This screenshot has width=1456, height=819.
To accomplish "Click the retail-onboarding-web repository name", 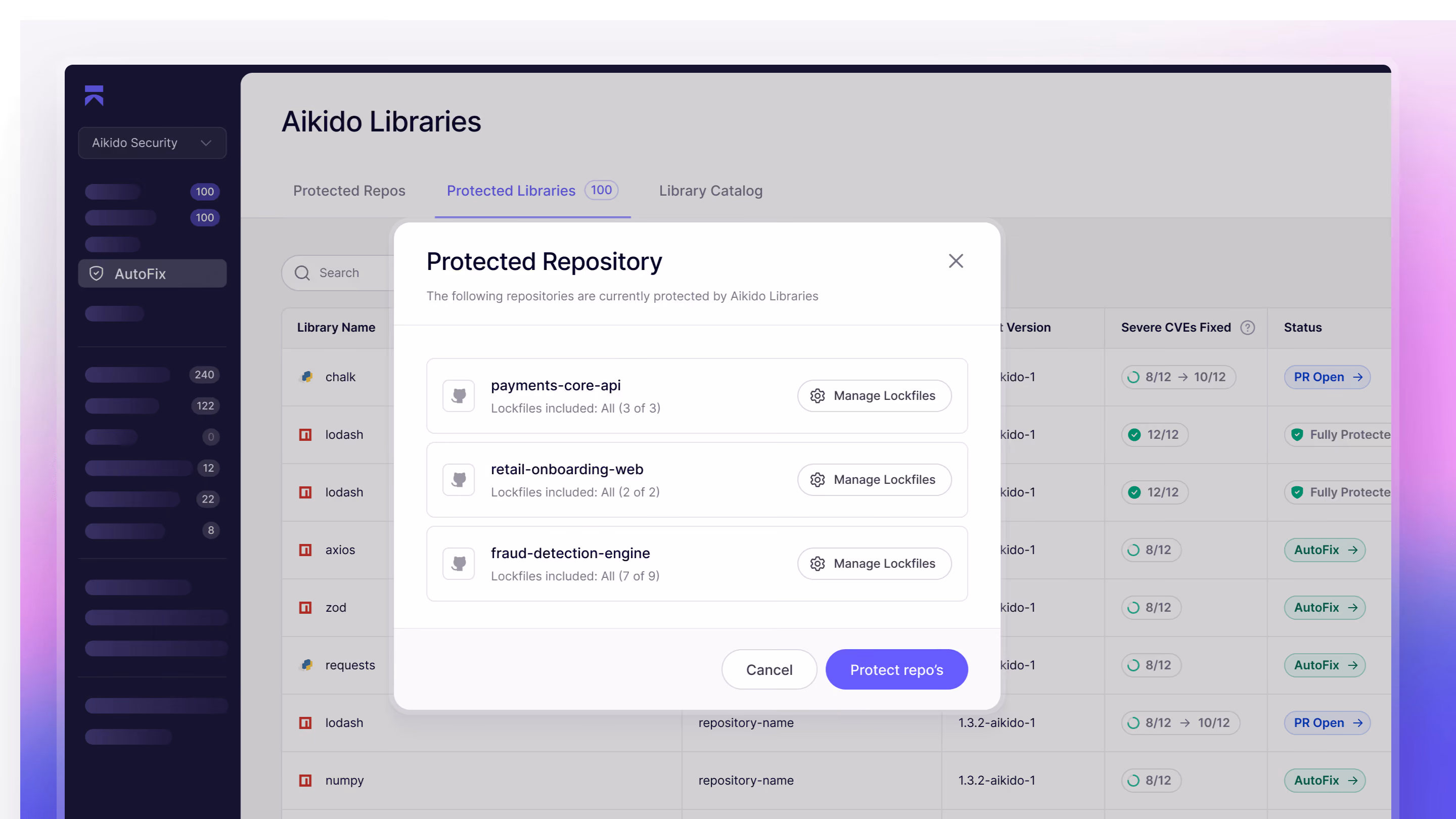I will click(567, 469).
